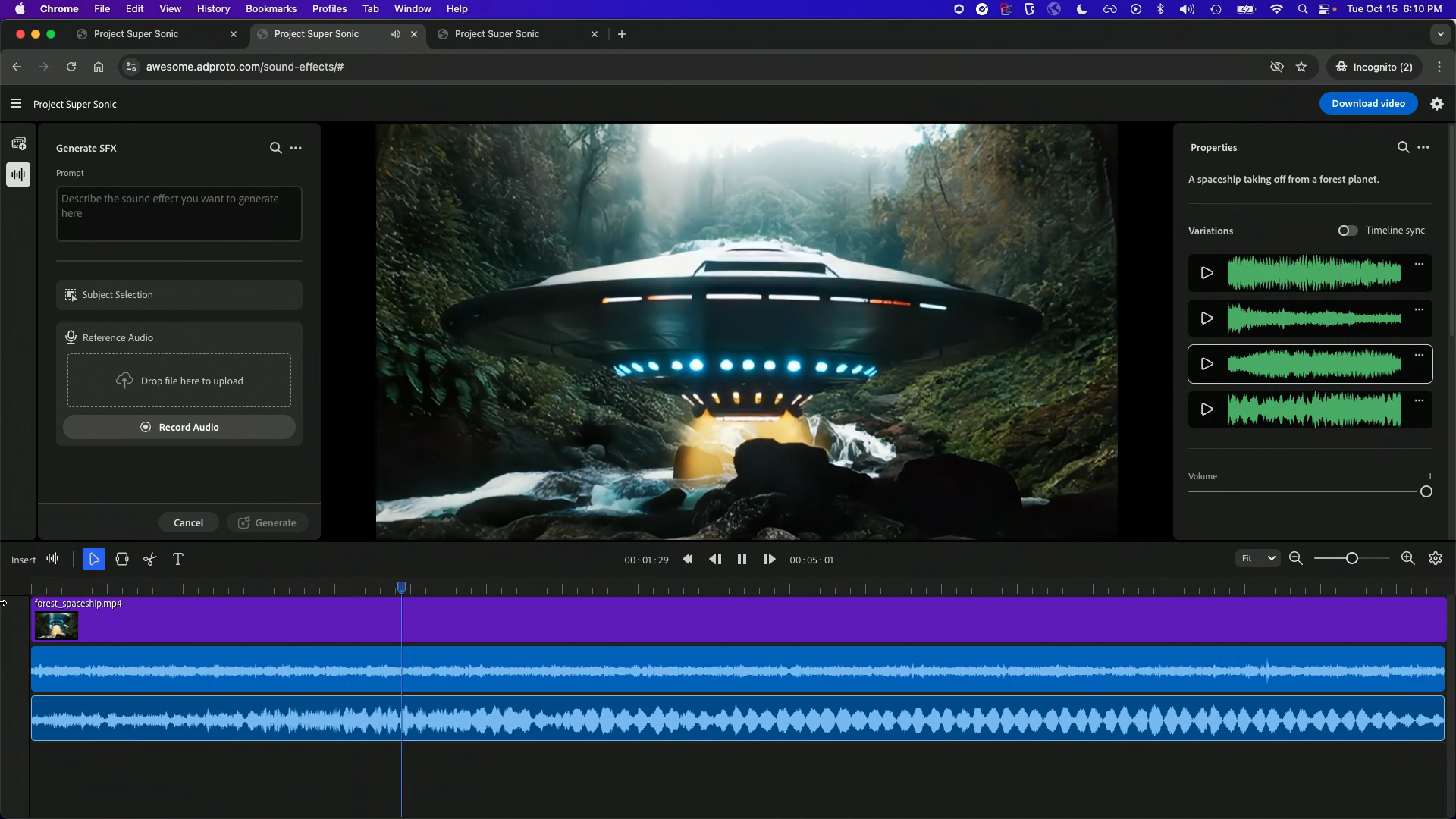The width and height of the screenshot is (1456, 819).
Task: Open Wi-Fi status in menu bar
Action: click(x=1276, y=9)
